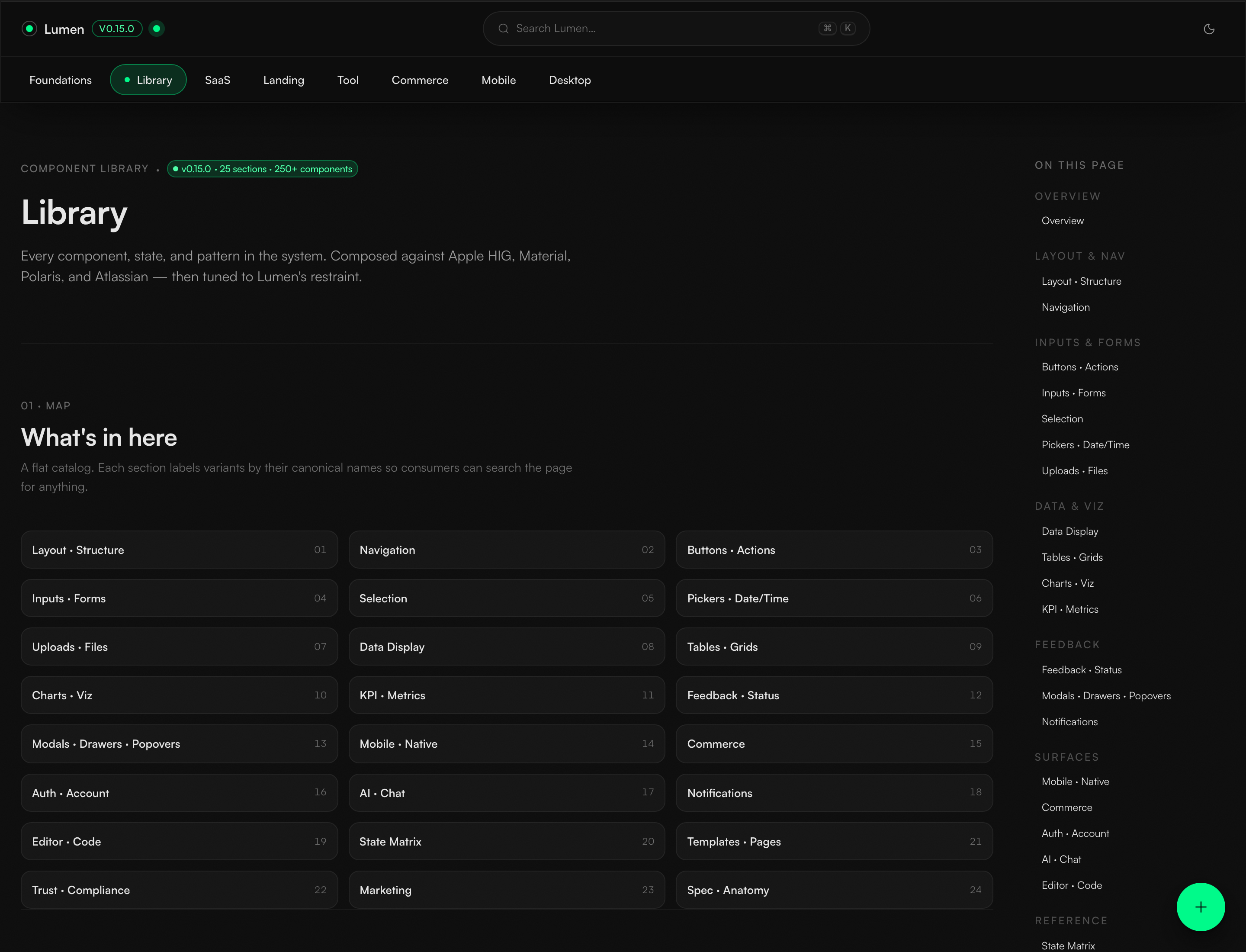Jump to Feedback · Status in sidebar outline

pos(1081,670)
